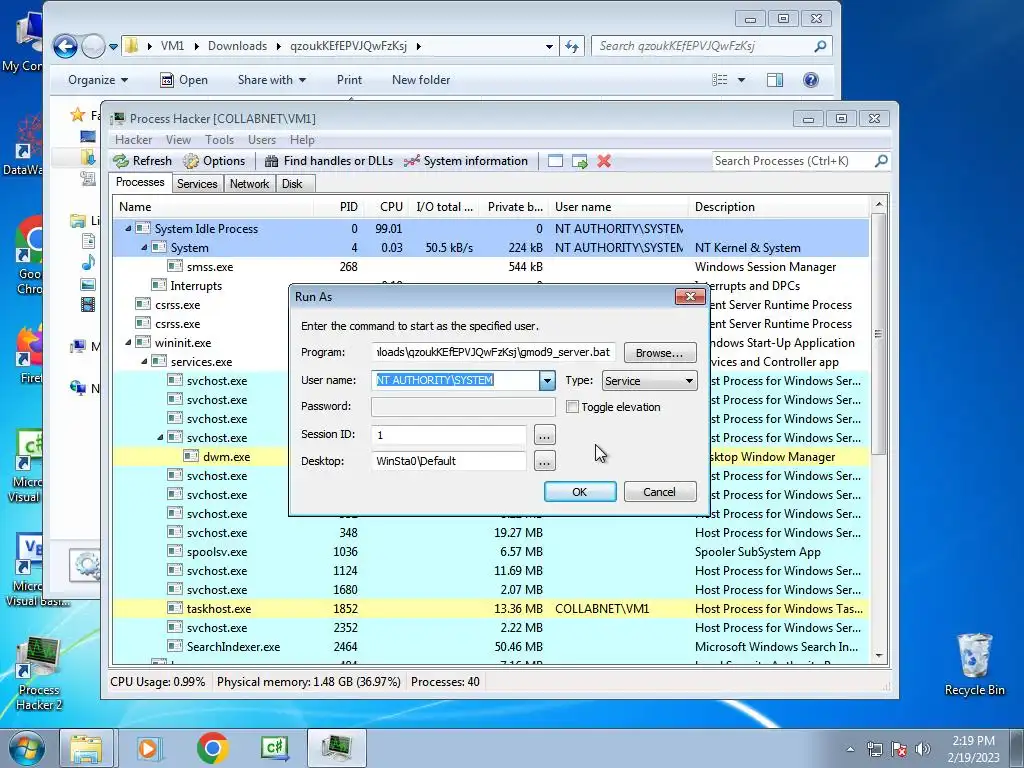Click Explorer search magnifier icon
The height and width of the screenshot is (768, 1024).
820,46
